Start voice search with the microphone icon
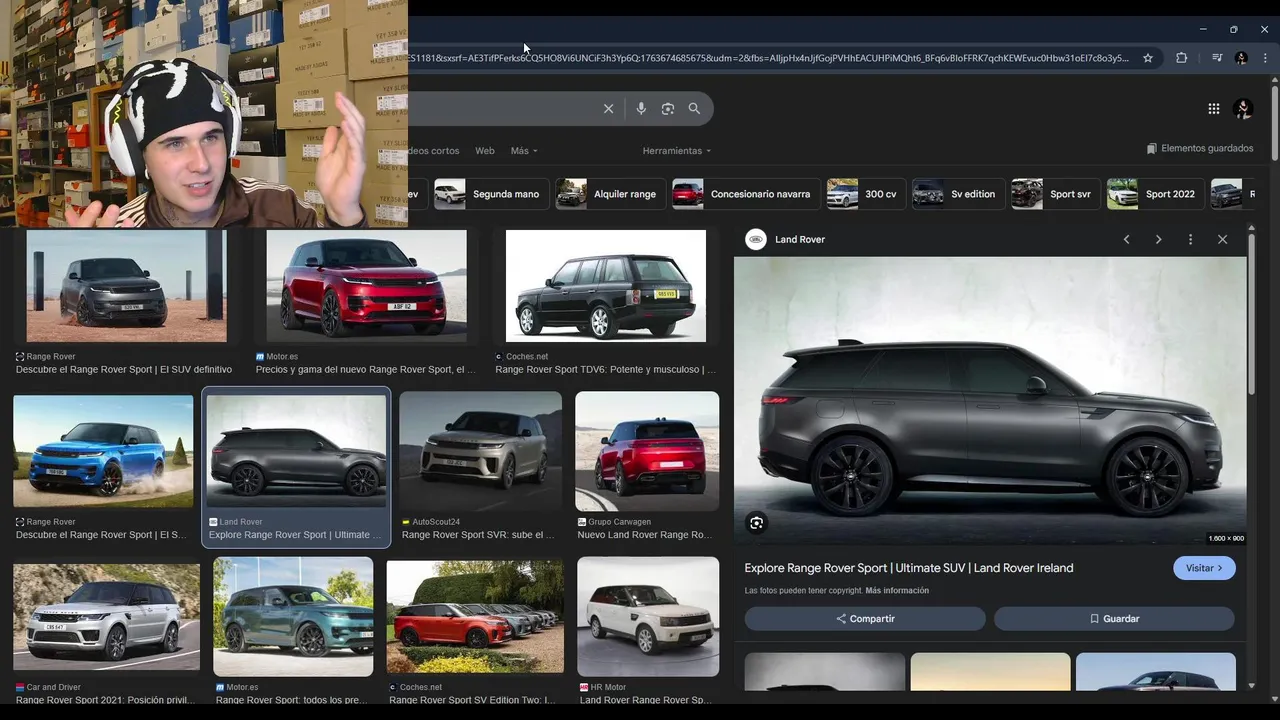Image resolution: width=1280 pixels, height=720 pixels. [641, 109]
